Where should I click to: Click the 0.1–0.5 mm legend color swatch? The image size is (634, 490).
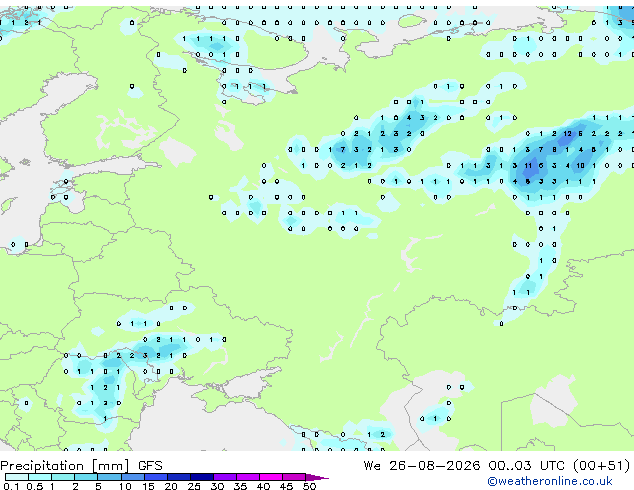[x=17, y=477]
